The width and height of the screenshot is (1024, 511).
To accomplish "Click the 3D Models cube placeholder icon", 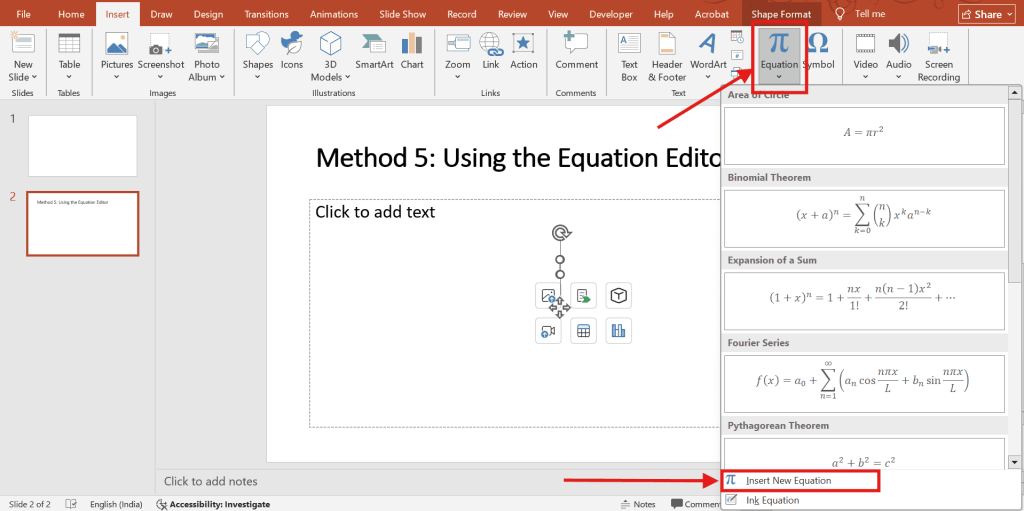I will coord(619,295).
